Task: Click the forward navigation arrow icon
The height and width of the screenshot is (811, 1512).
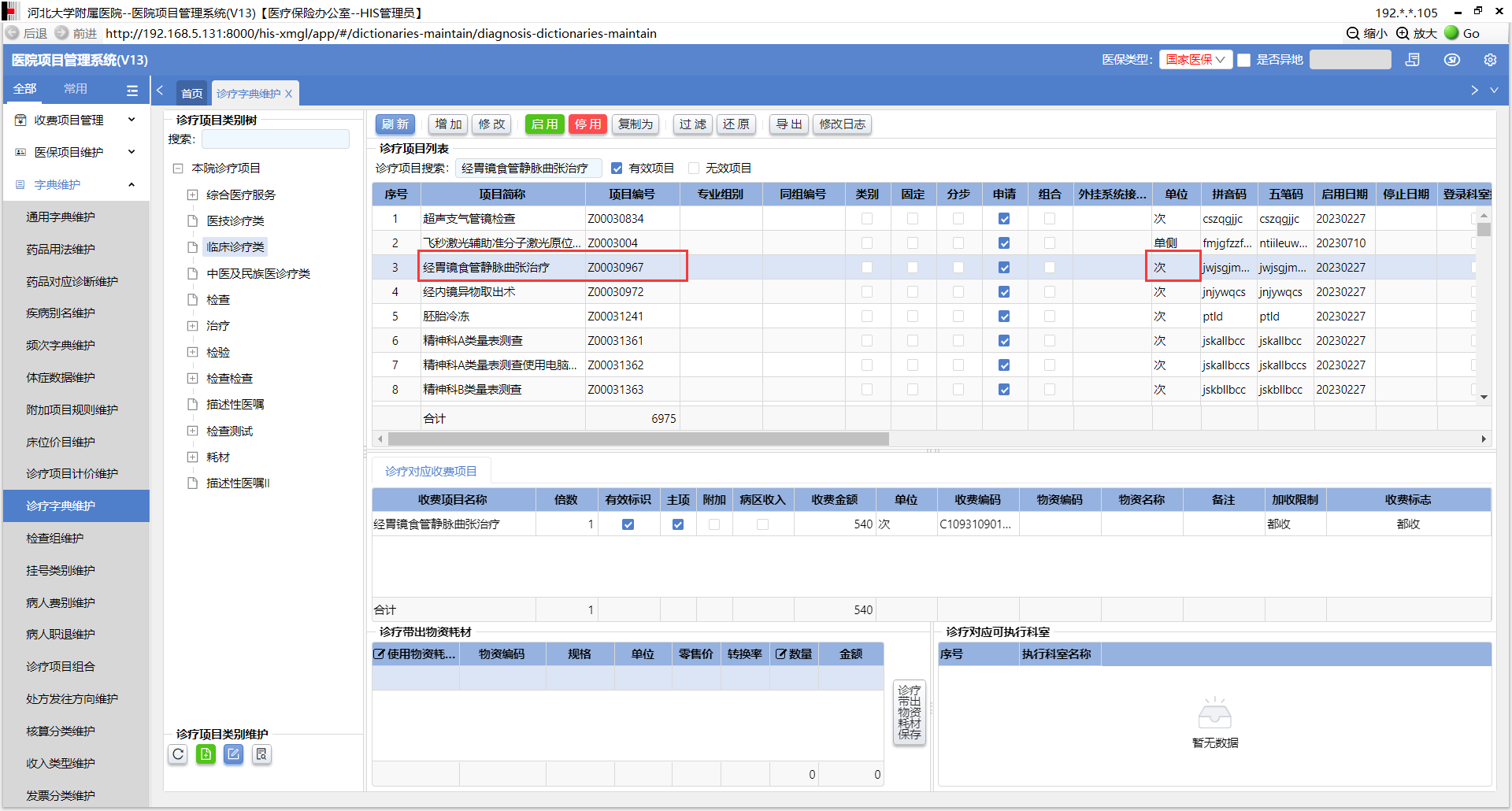Action: (61, 33)
